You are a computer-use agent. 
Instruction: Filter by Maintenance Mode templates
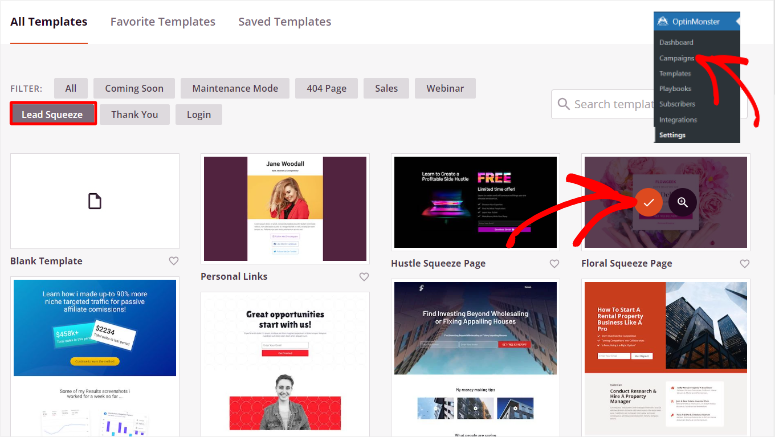235,88
